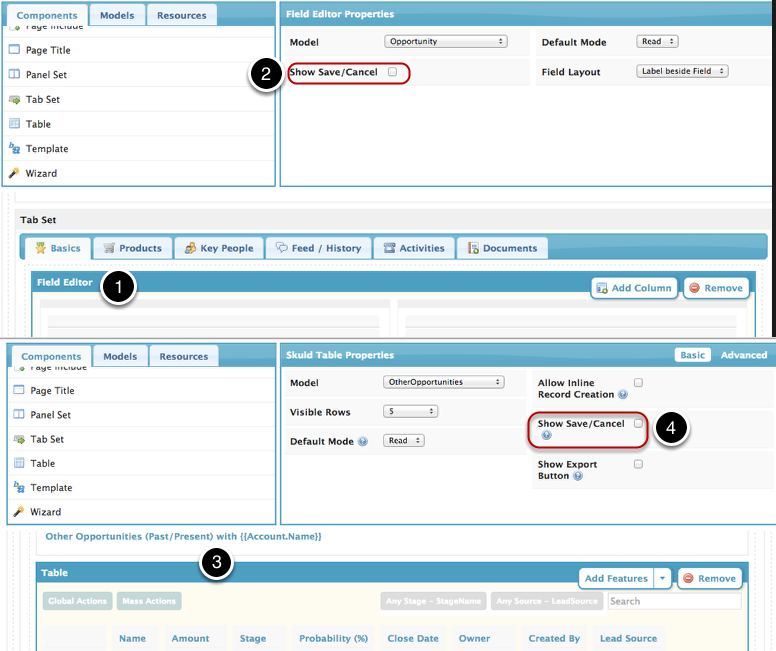This screenshot has height=651, width=776.
Task: Switch to Advanced in Skuid Table Properties
Action: 744,355
